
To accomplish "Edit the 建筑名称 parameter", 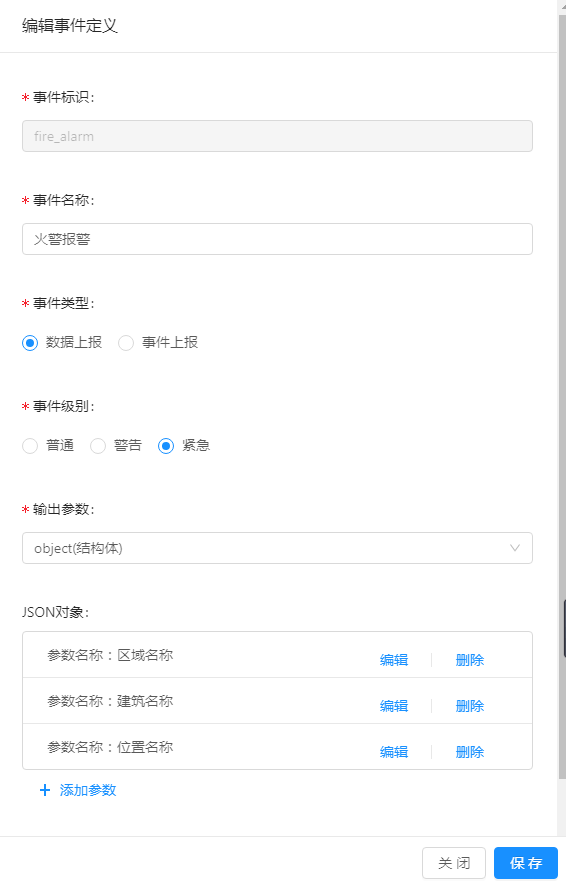I will pos(394,706).
